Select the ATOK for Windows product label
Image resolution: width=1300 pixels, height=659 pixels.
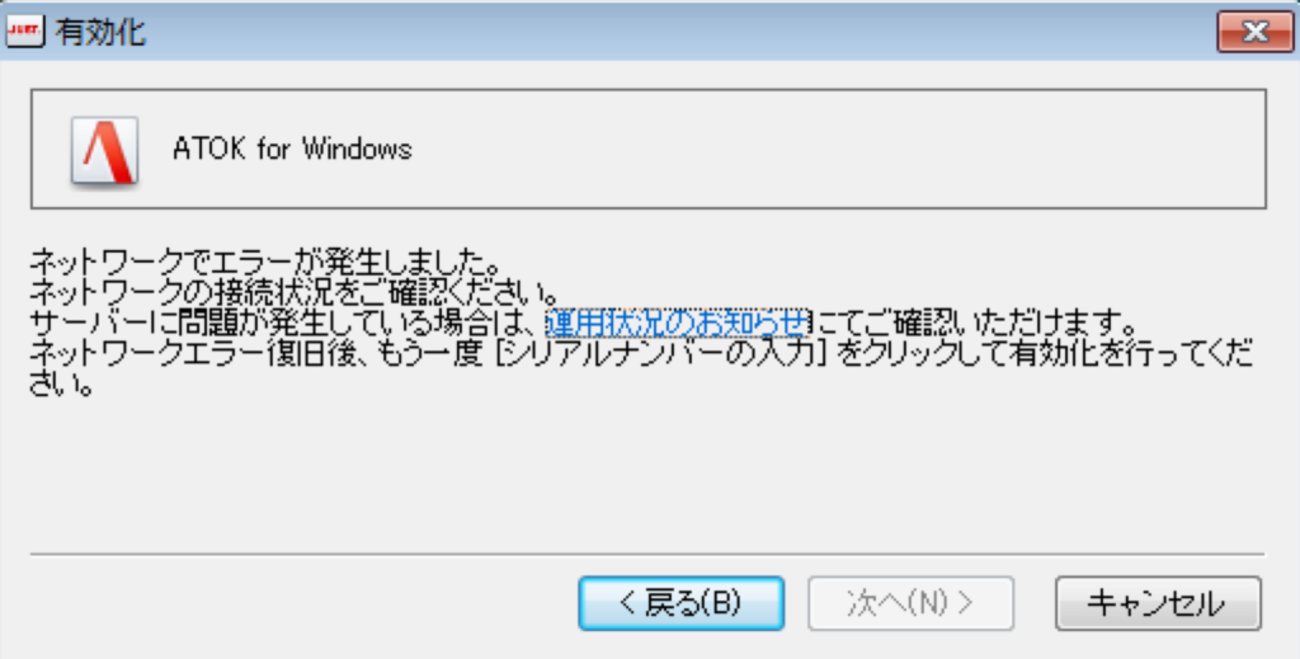pos(292,149)
